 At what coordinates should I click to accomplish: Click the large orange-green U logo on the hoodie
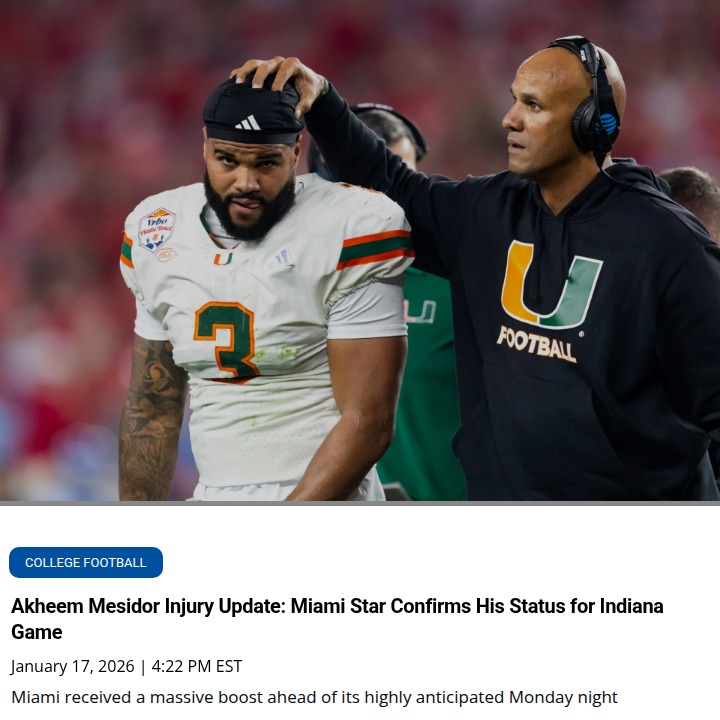[x=551, y=284]
